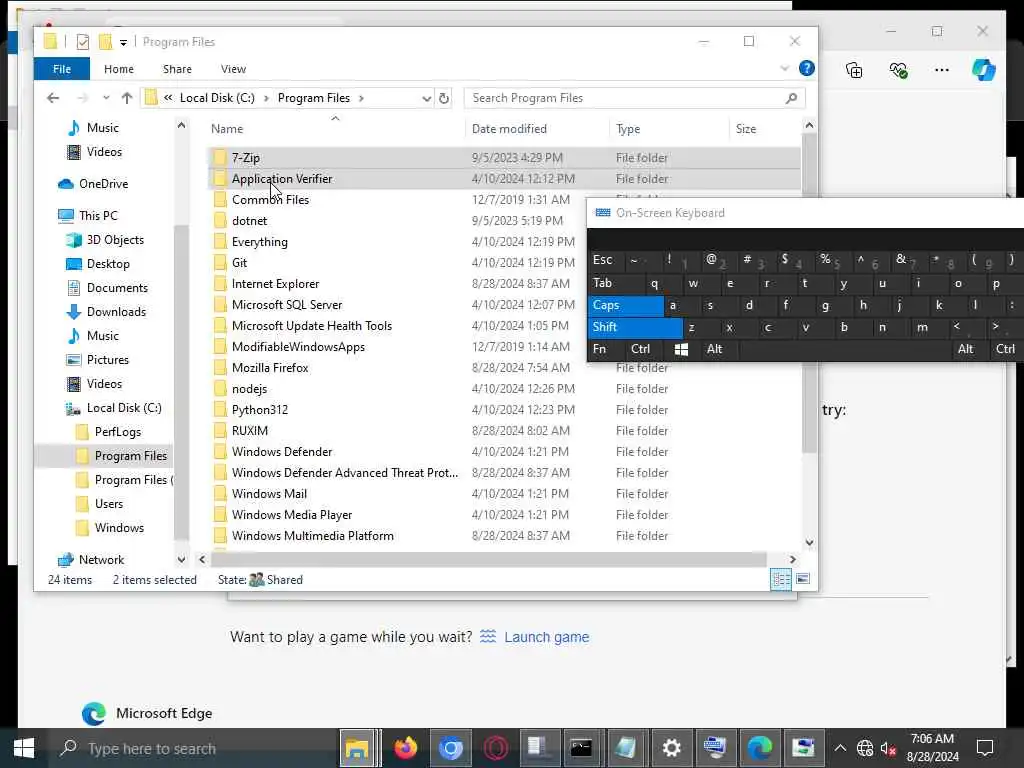This screenshot has width=1024, height=768.
Task: Switch to the View ribbon tab
Action: (x=233, y=69)
